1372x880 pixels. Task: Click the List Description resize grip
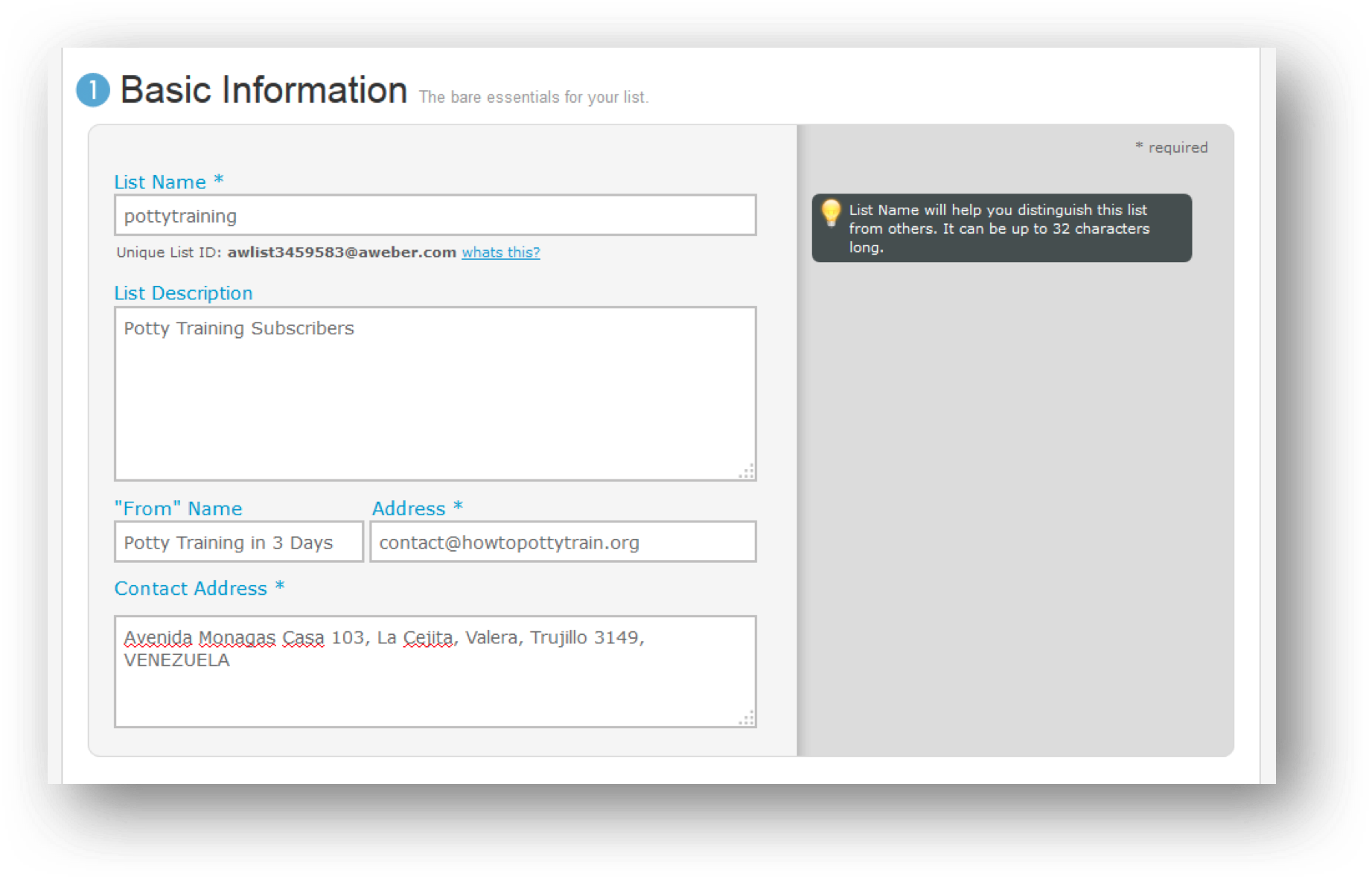[747, 471]
